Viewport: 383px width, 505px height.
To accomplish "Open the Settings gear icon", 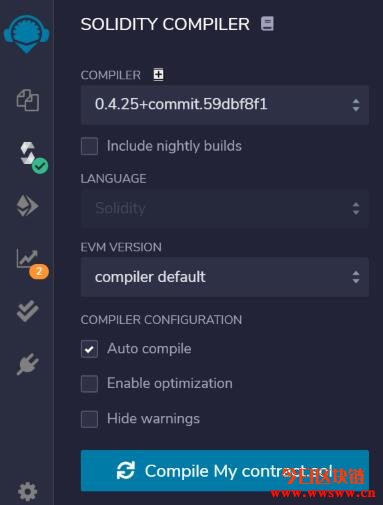I will click(27, 491).
